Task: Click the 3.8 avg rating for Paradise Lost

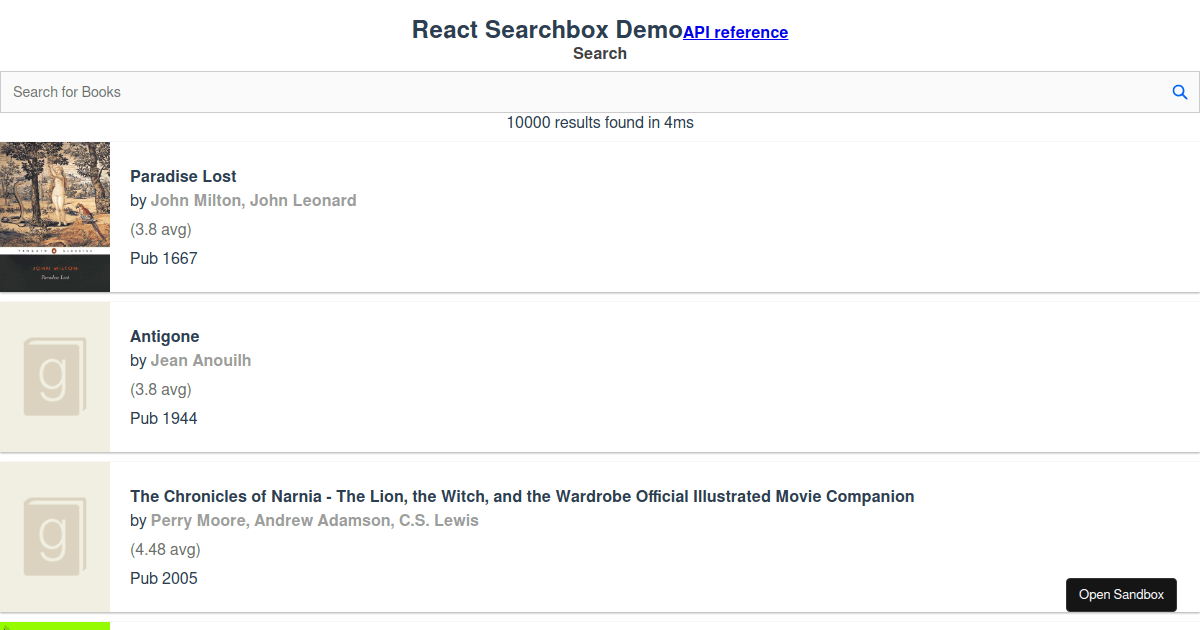Action: 161,229
